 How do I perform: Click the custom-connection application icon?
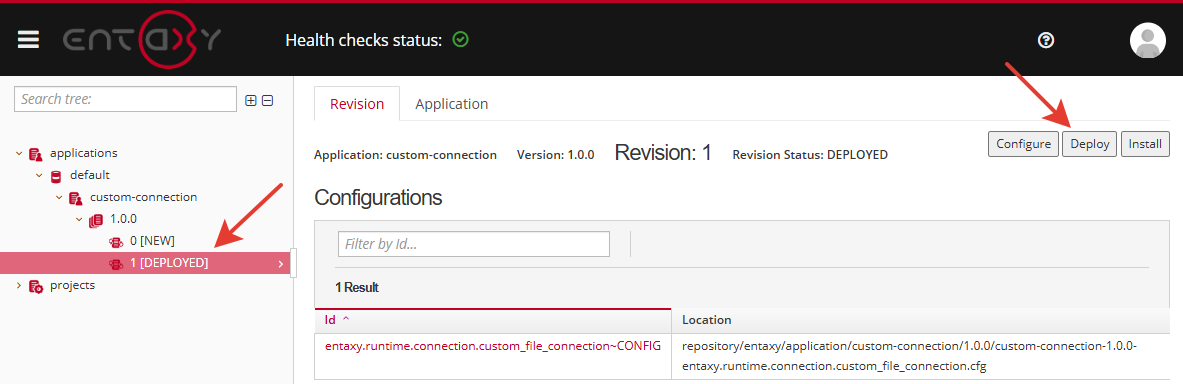tap(75, 198)
